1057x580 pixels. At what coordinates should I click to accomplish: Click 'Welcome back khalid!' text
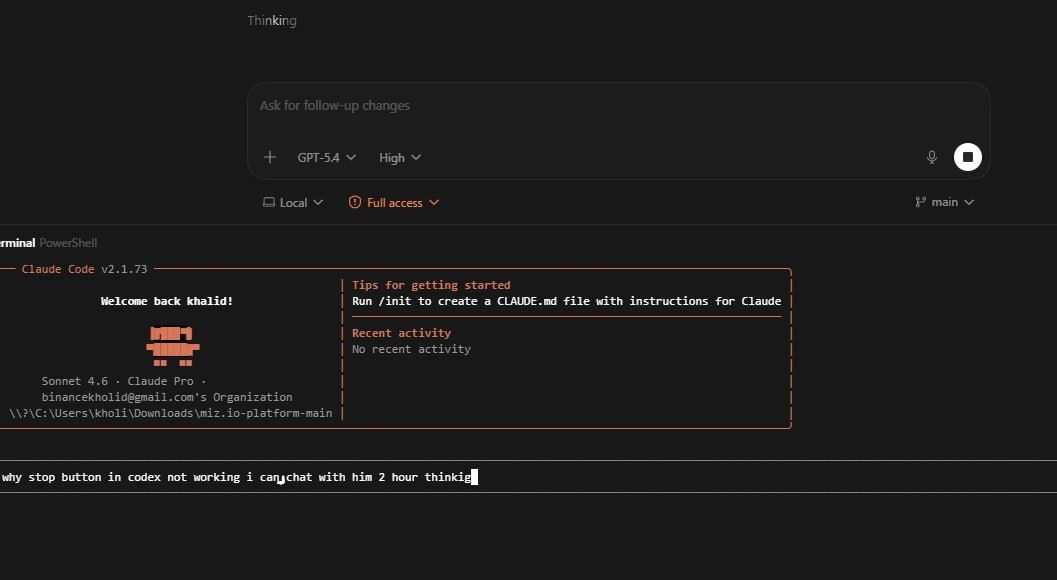coord(167,301)
